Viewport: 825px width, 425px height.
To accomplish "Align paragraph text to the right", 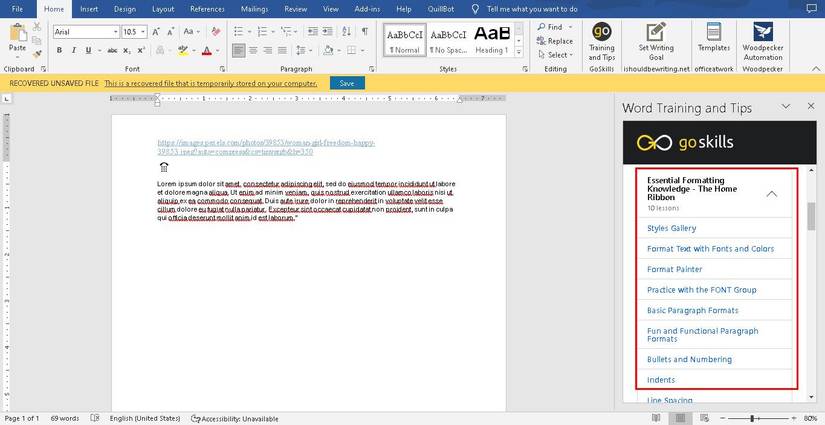I will tap(267, 50).
